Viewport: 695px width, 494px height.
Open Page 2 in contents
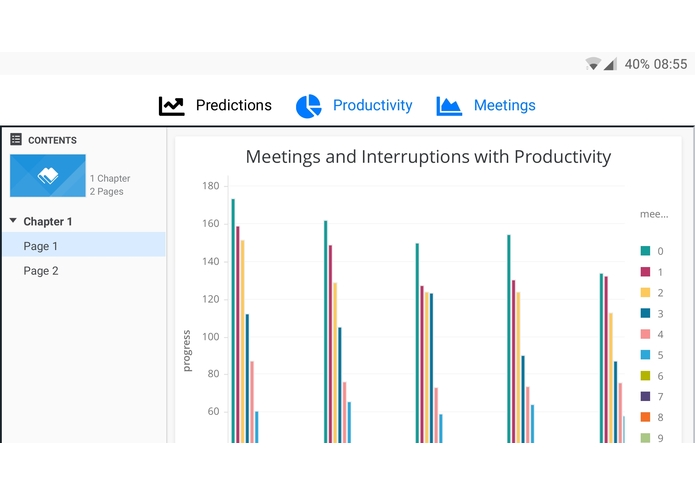point(41,271)
